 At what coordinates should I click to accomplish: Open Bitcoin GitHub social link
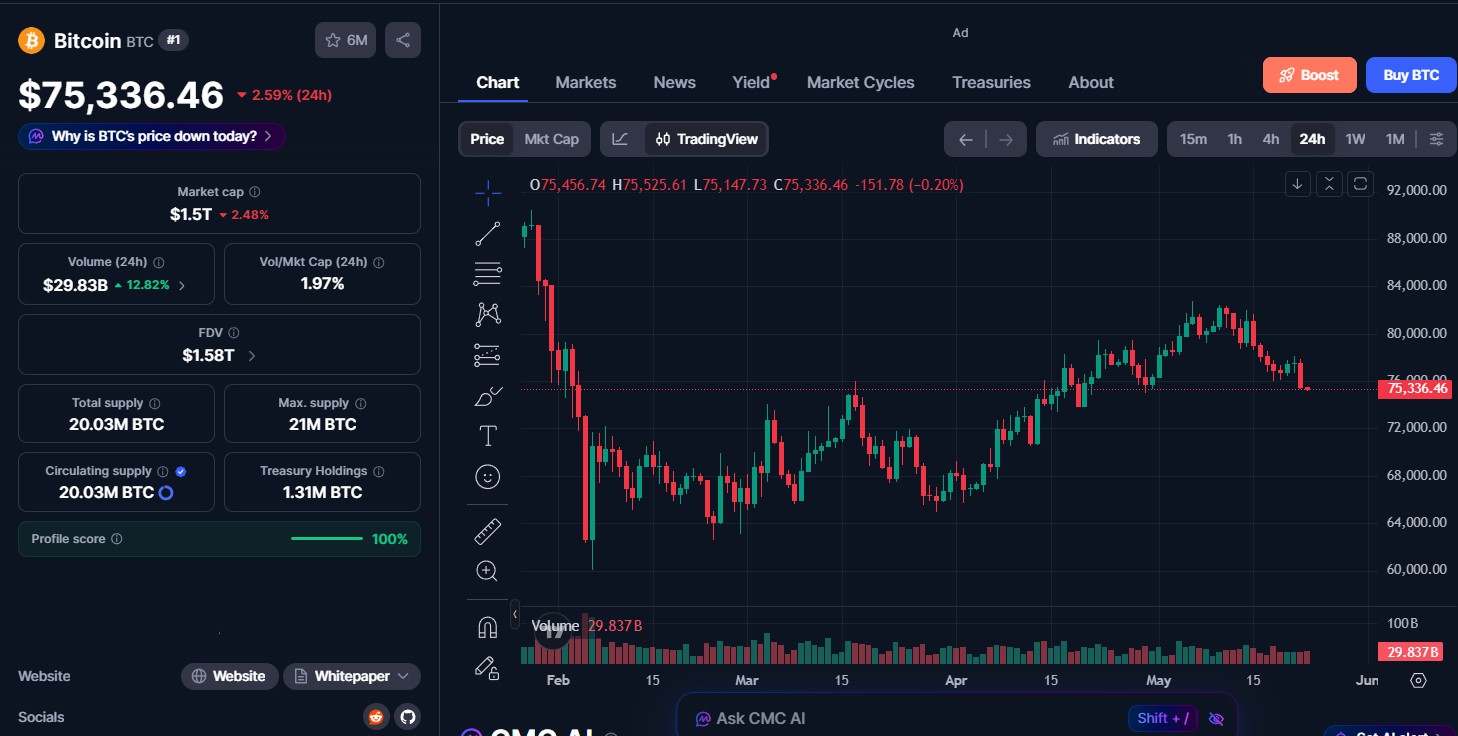point(406,716)
